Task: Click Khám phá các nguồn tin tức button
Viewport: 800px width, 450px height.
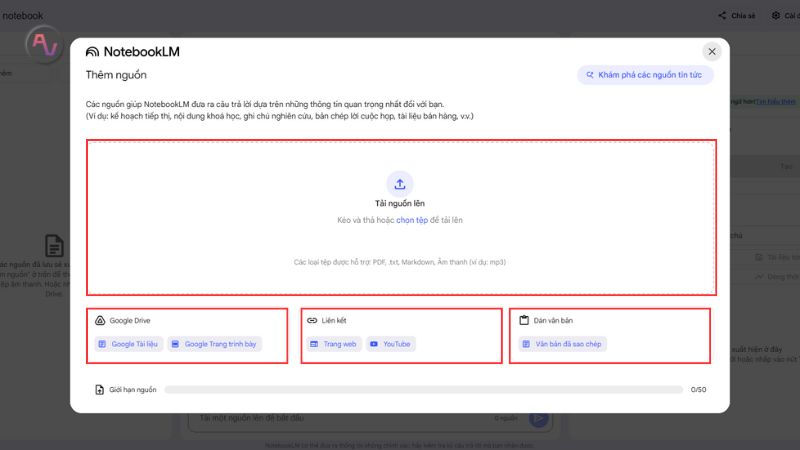Action: (x=645, y=75)
